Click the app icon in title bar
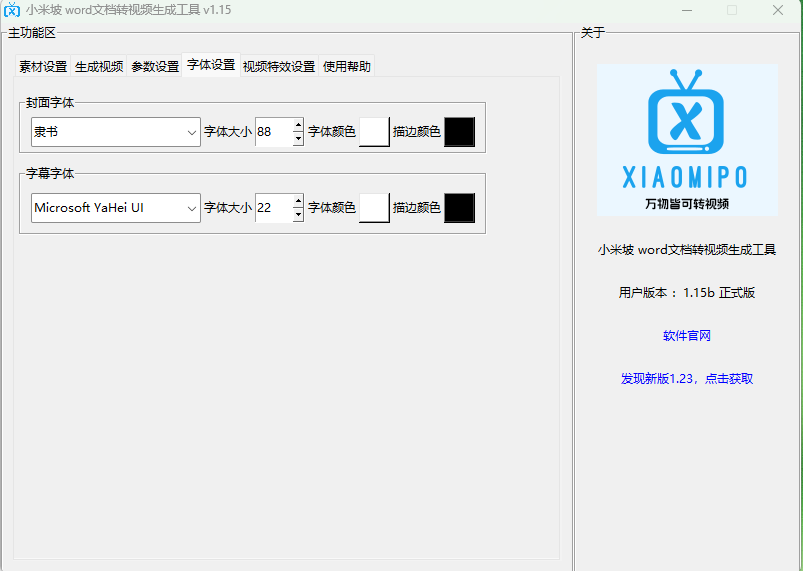Viewport: 803px width, 571px height. [12, 10]
